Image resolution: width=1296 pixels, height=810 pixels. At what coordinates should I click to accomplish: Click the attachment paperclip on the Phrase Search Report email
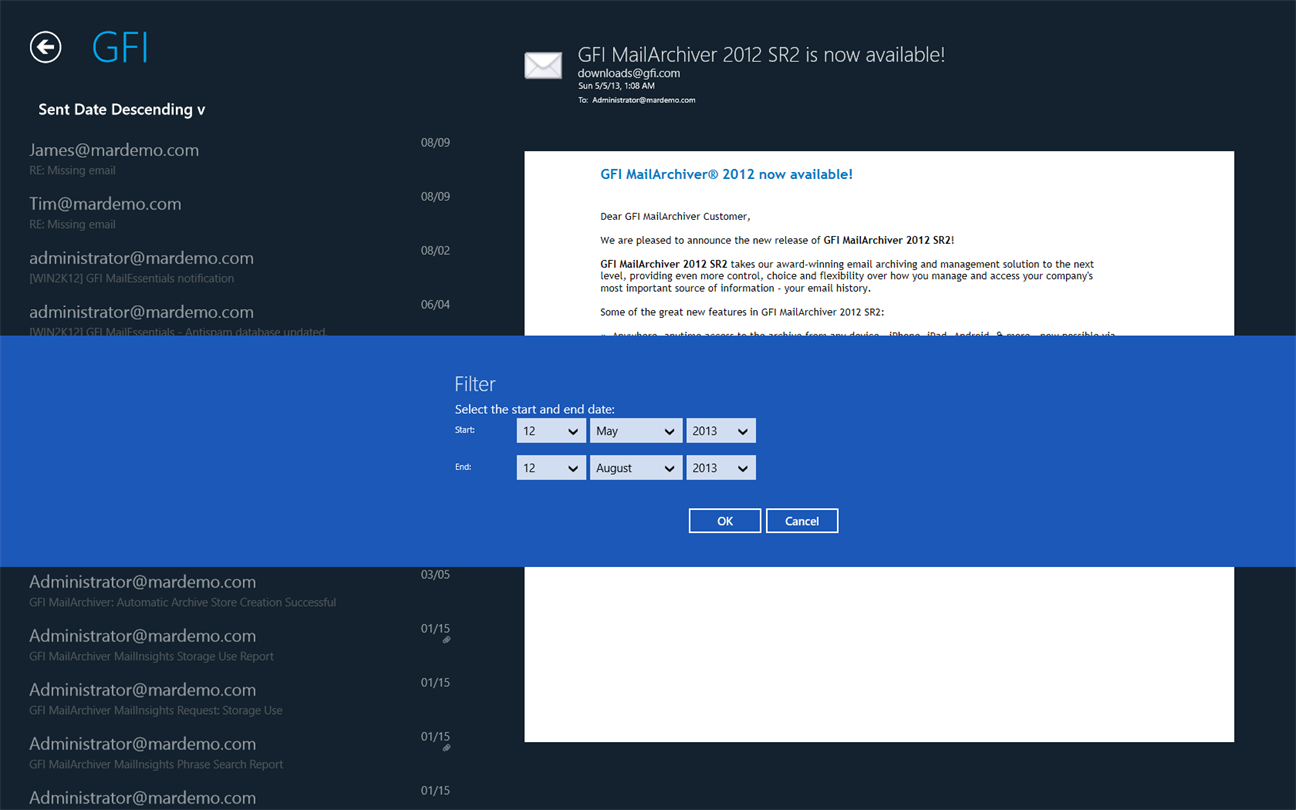coord(447,748)
